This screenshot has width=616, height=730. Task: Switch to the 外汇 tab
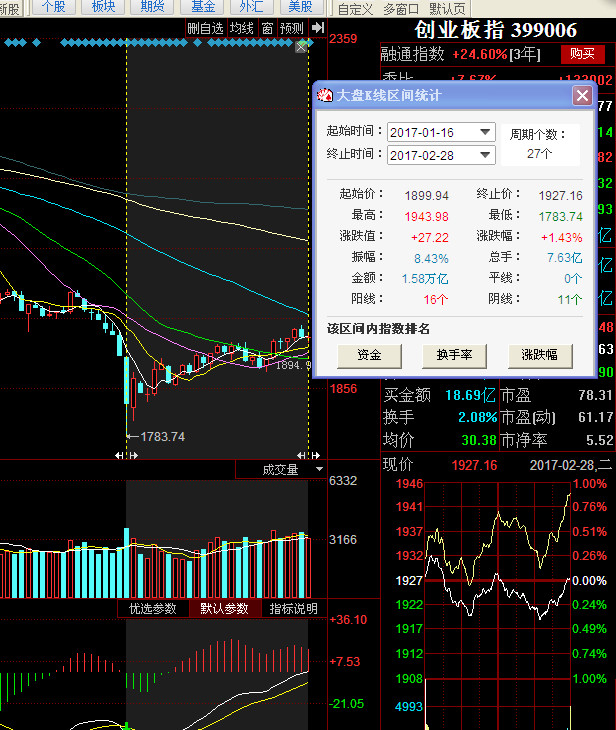[x=251, y=7]
